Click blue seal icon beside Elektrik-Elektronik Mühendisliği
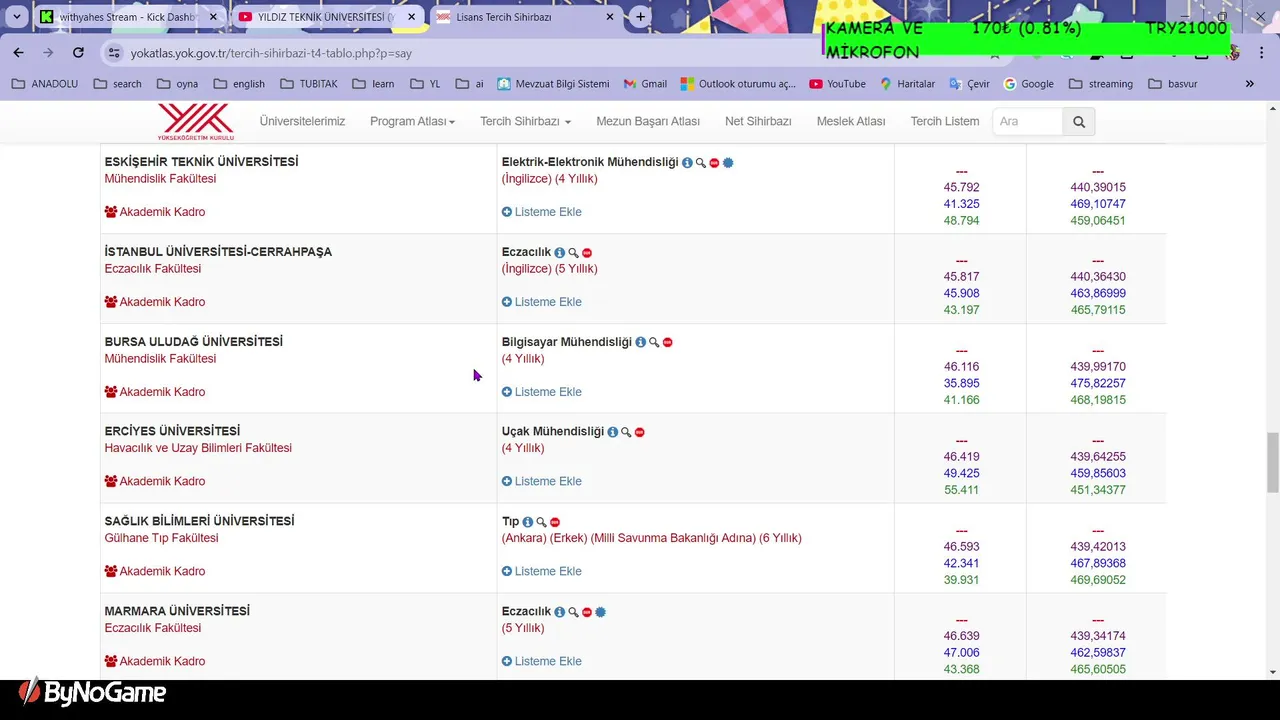1280x720 pixels. 728,162
